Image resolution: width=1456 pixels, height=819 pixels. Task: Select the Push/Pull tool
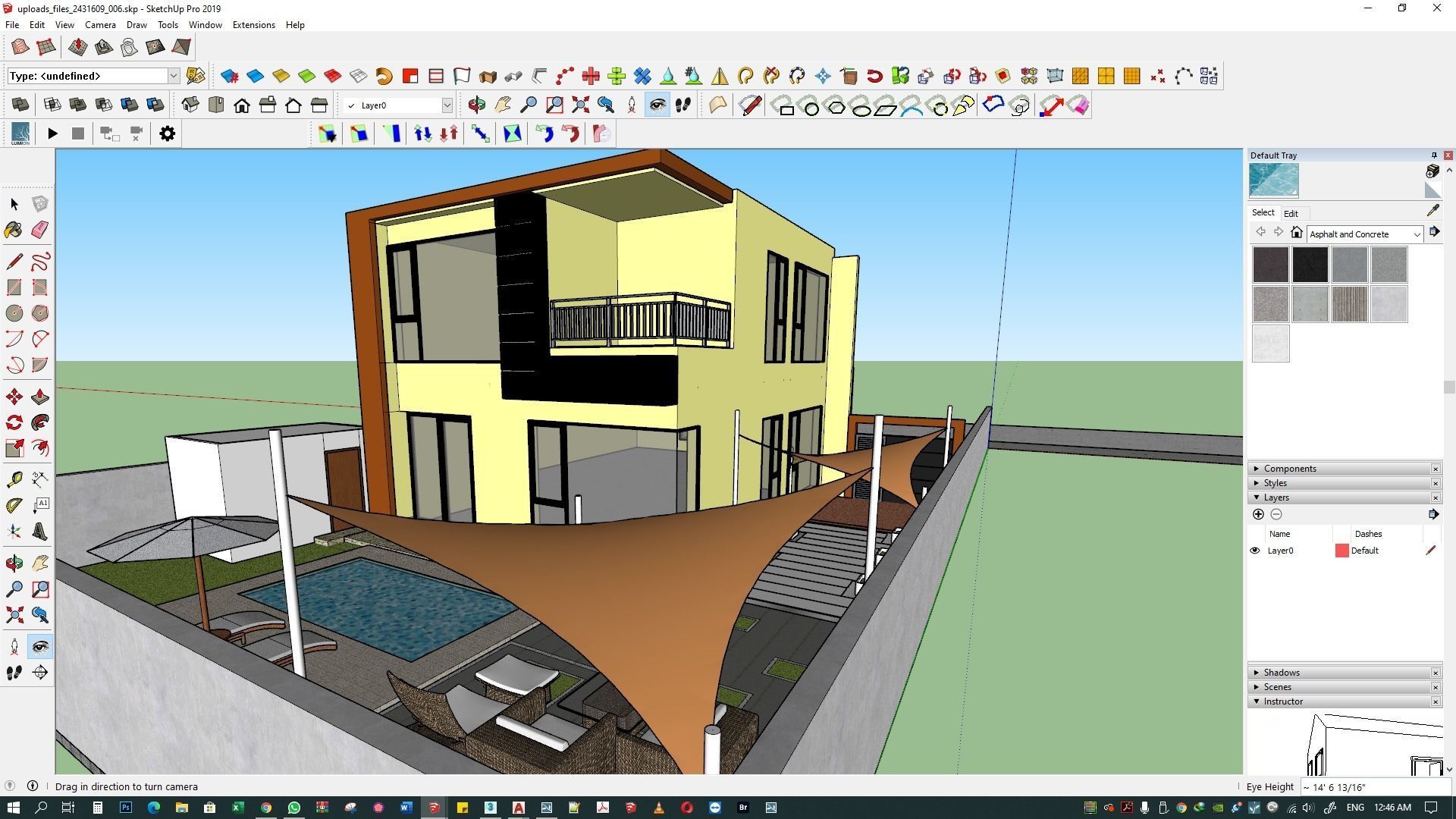pos(40,397)
